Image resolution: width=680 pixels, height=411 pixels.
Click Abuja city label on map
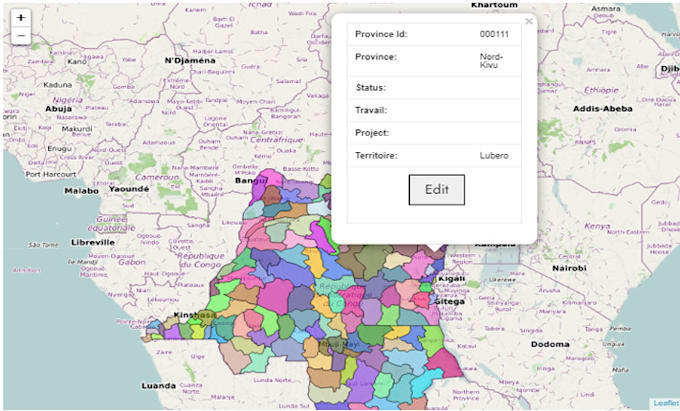click(x=59, y=108)
